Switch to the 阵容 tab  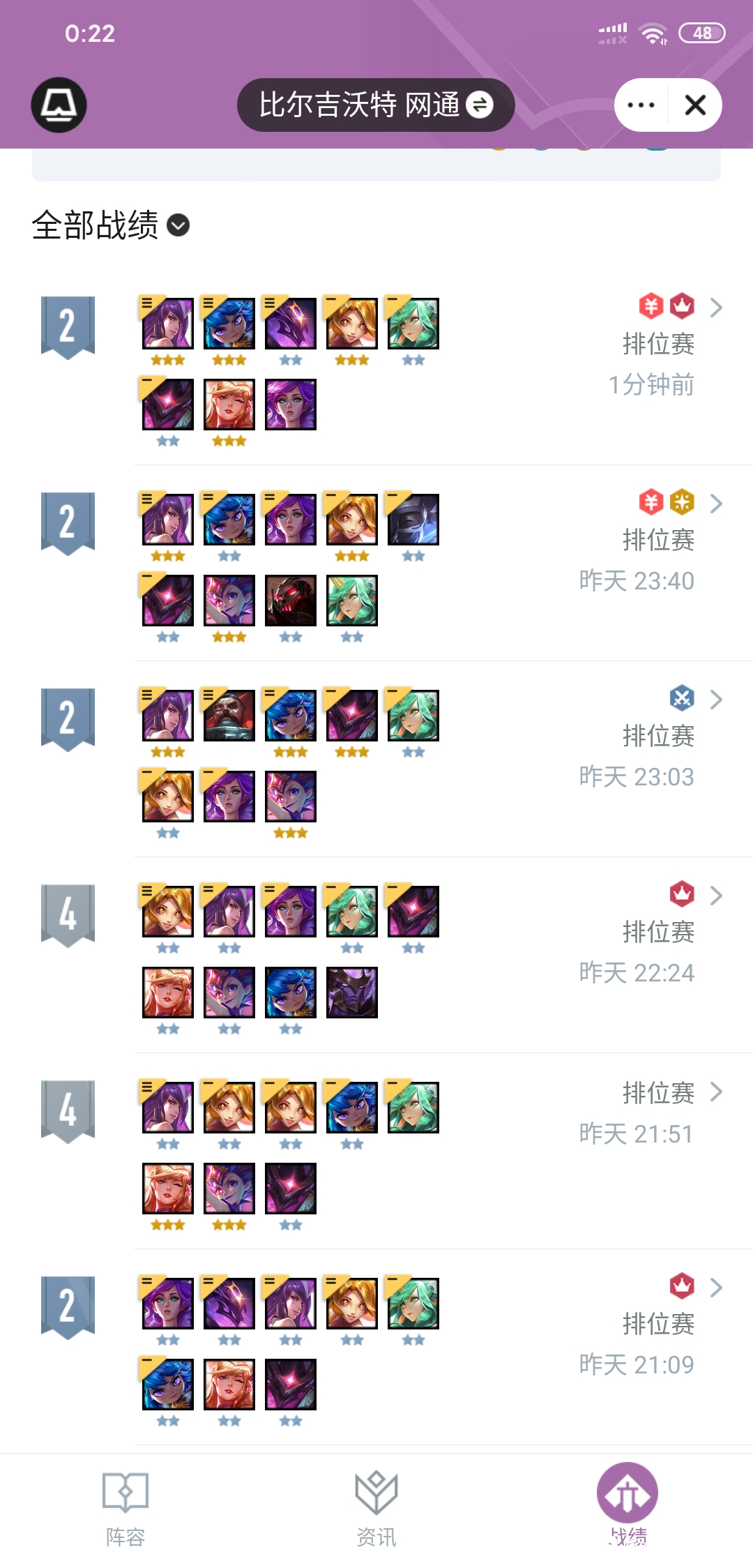tap(125, 1508)
